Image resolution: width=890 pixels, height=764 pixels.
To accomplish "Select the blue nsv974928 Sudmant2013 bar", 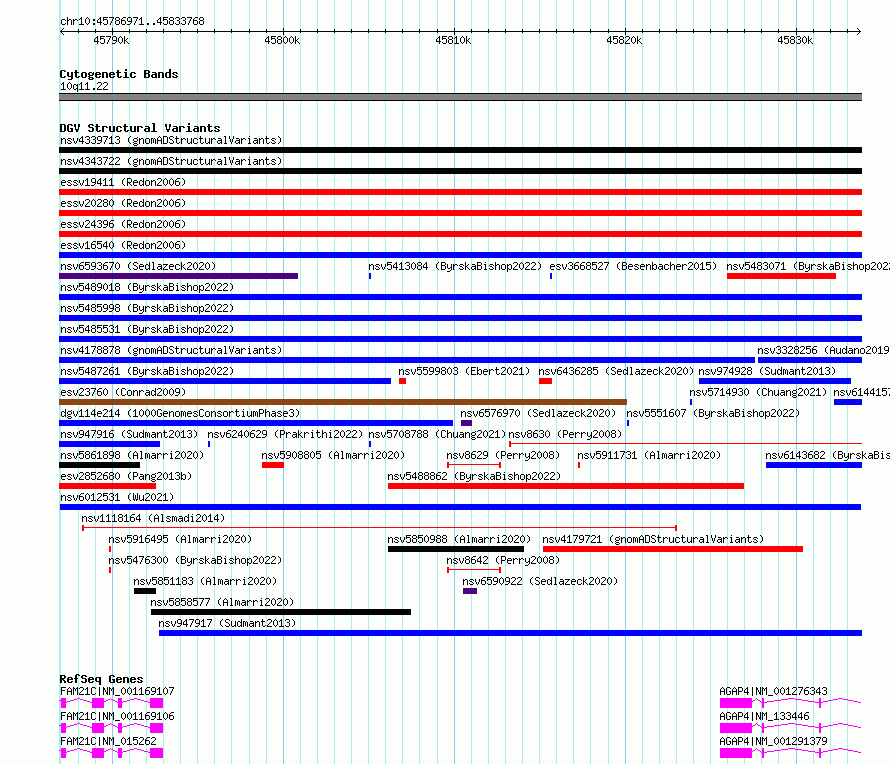I will point(775,381).
